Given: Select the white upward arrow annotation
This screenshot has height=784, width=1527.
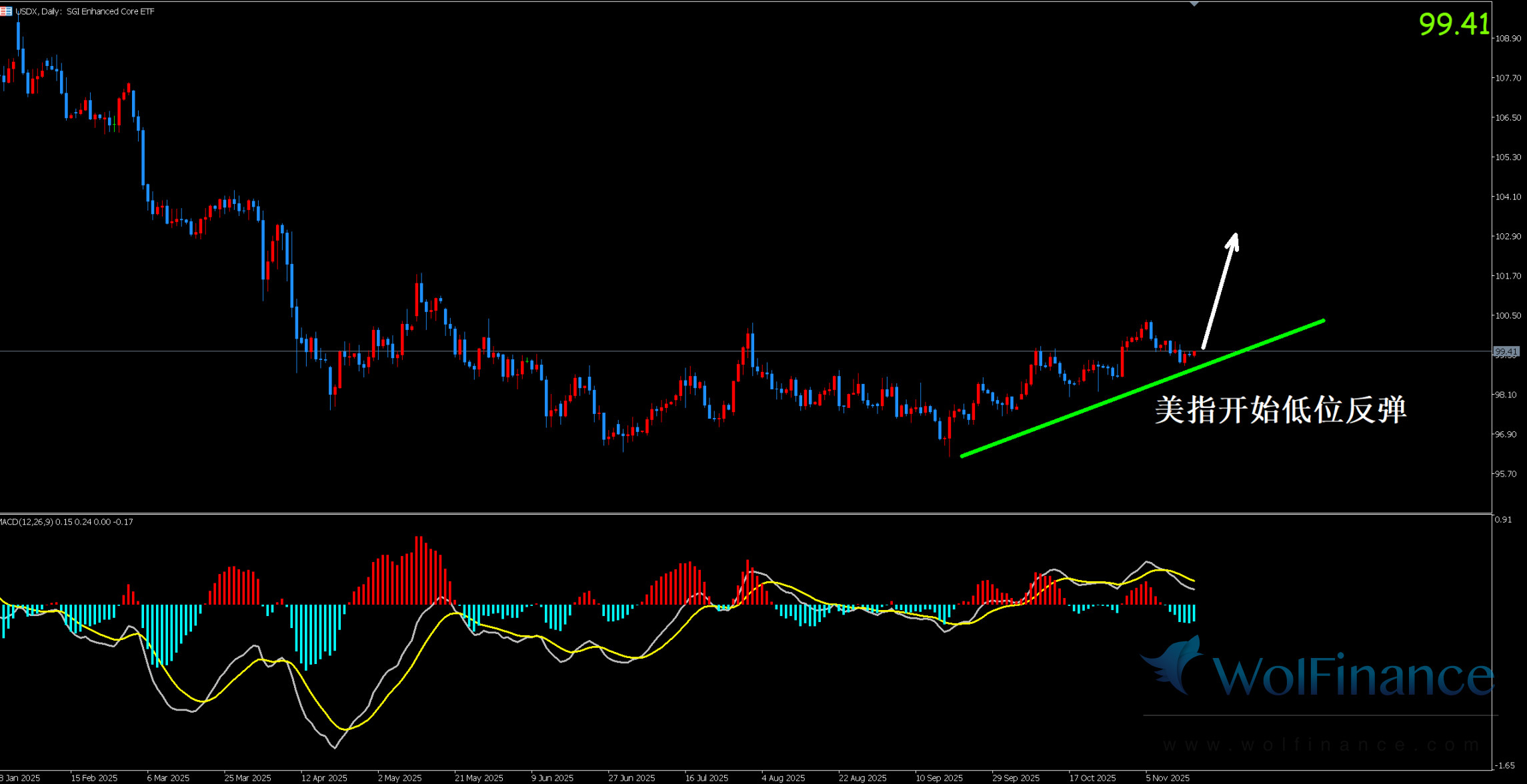Looking at the screenshot, I should [1220, 291].
